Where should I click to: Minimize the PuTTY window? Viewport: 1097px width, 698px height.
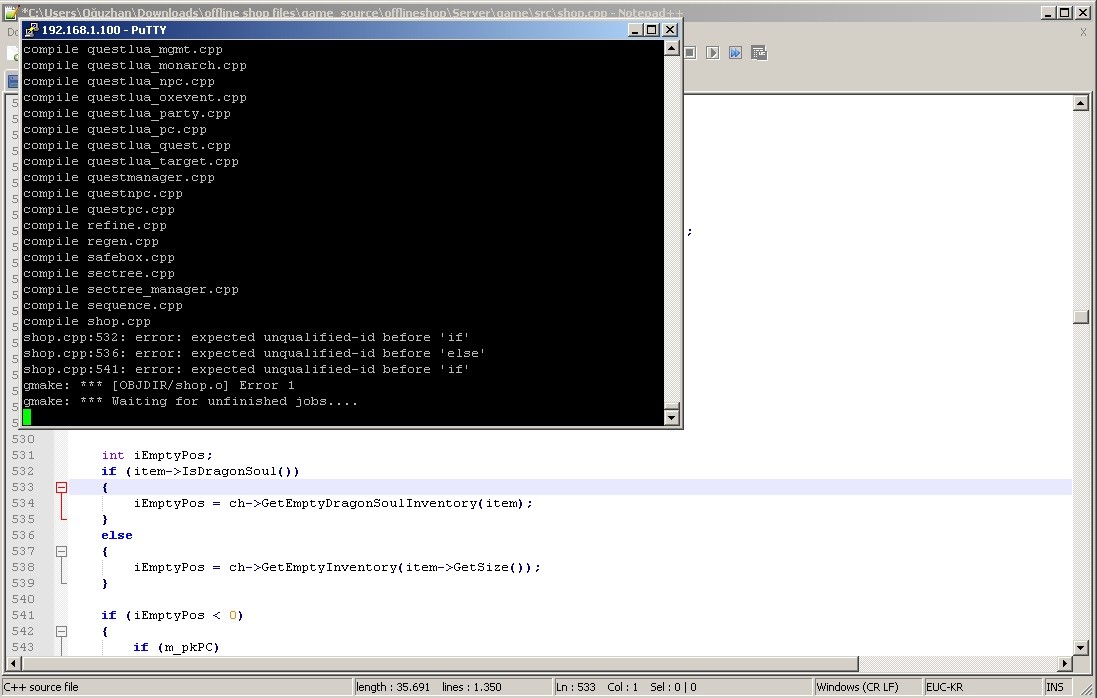point(635,29)
